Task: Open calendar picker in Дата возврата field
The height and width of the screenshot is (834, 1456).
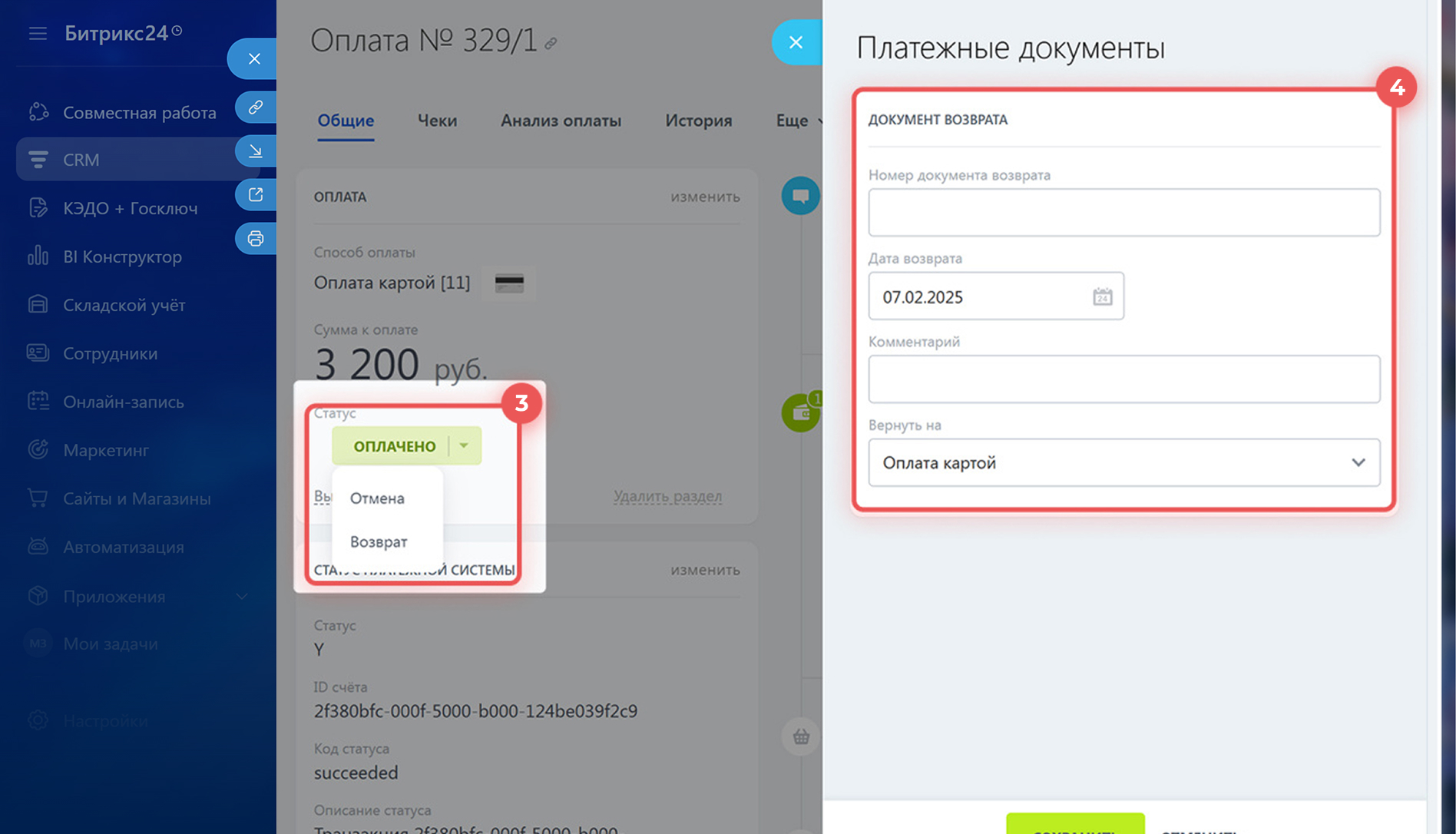Action: click(1102, 296)
